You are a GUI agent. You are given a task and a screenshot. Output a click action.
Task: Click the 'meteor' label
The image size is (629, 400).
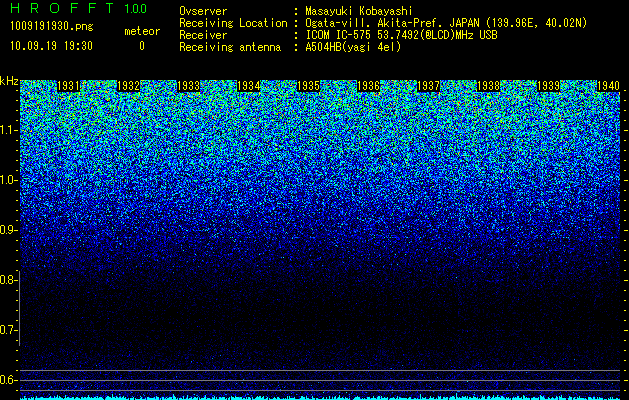click(142, 31)
